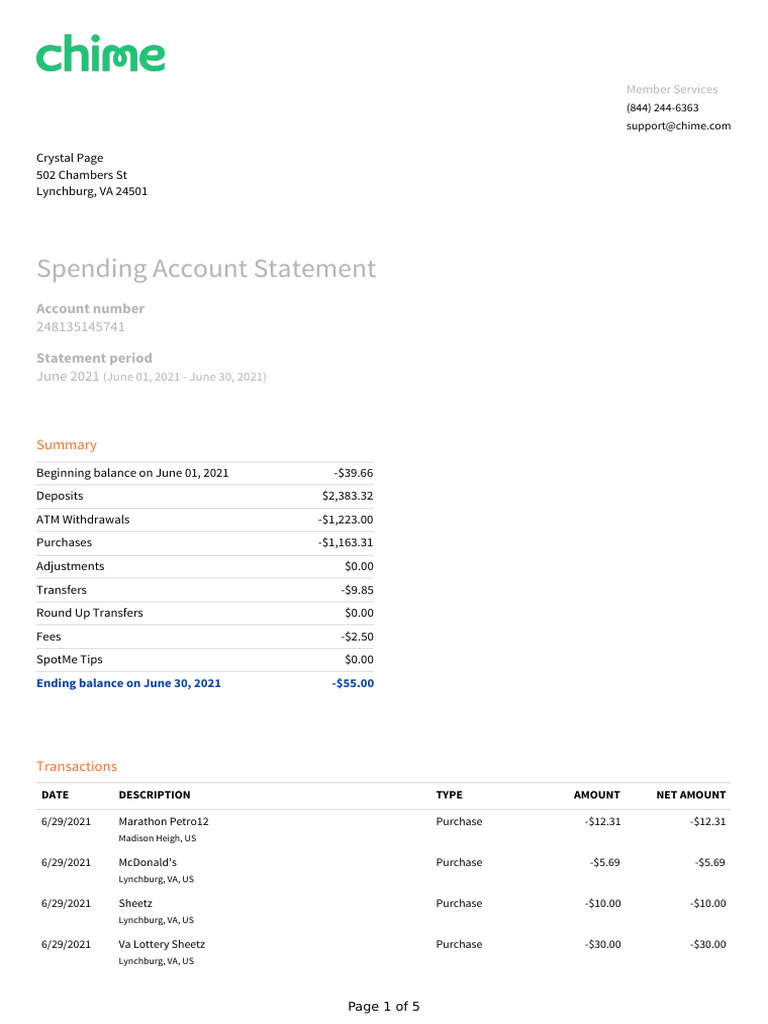The height and width of the screenshot is (1024, 768).
Task: Click the Spending Account Statement title
Action: pos(206,269)
